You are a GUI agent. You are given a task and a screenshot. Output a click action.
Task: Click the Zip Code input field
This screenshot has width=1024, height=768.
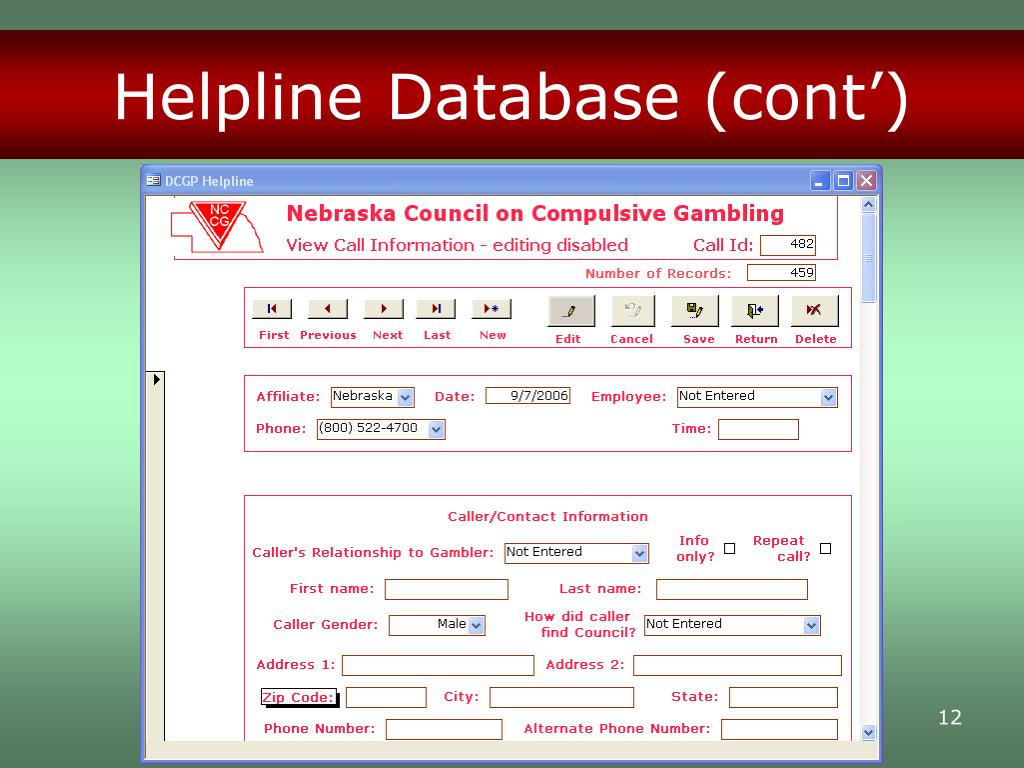pyautogui.click(x=386, y=697)
